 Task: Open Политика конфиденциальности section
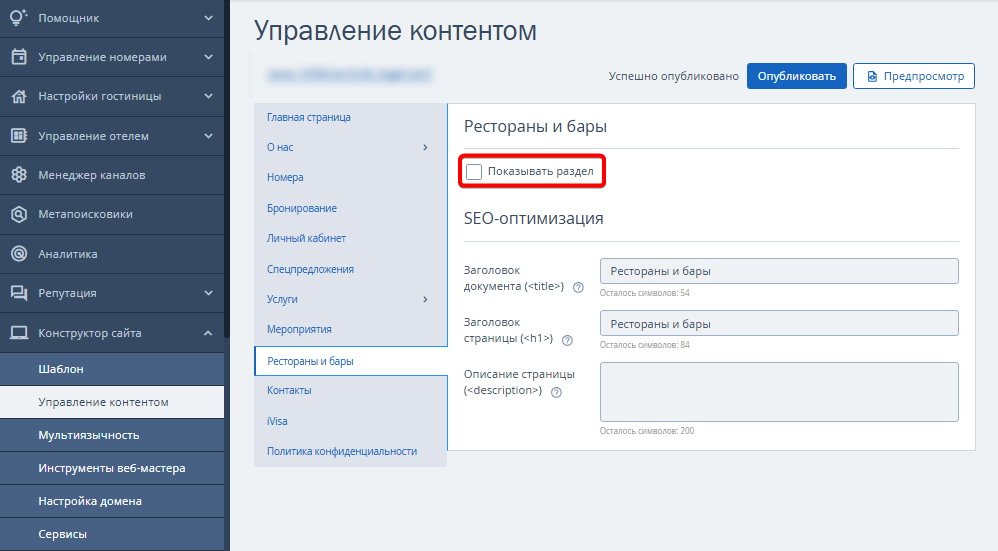tap(342, 450)
